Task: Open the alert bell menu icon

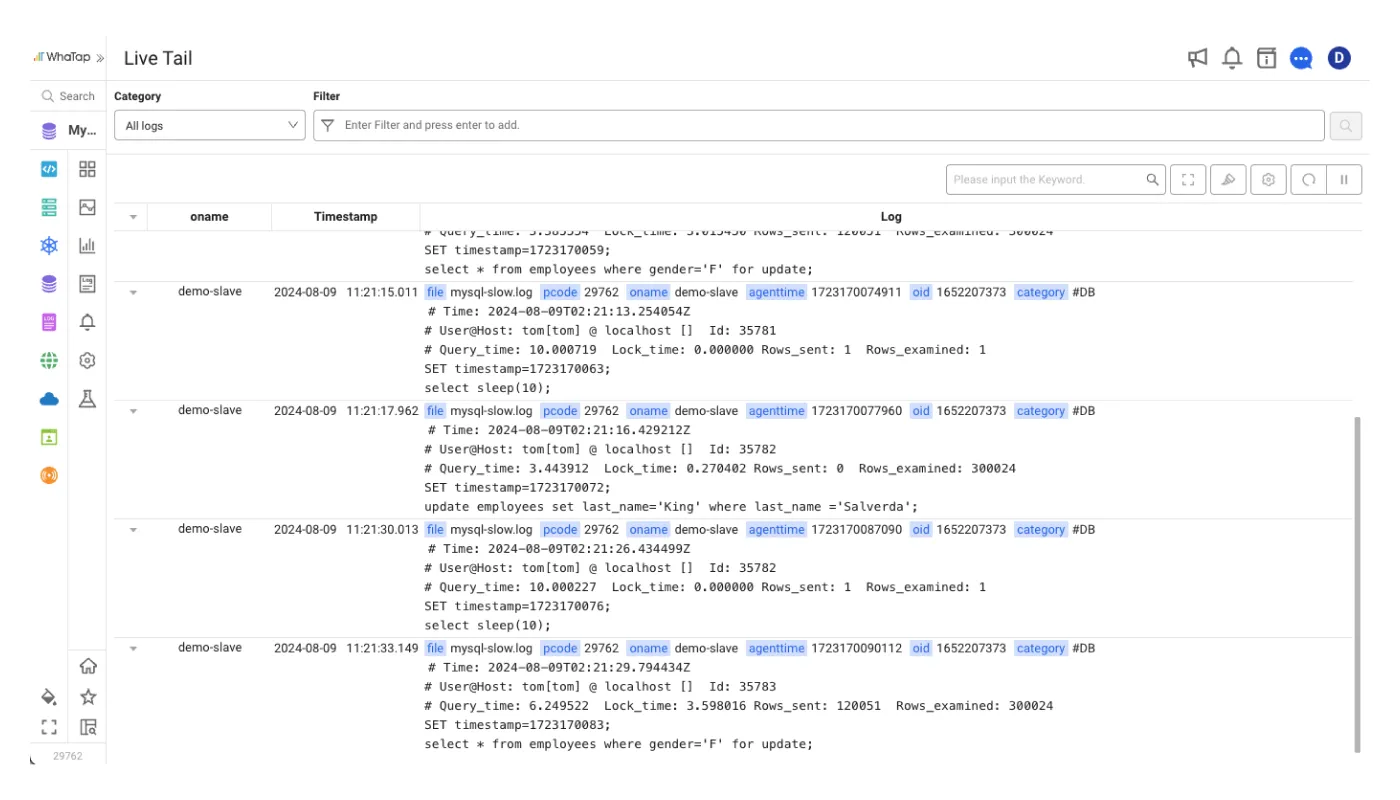Action: 87,322
